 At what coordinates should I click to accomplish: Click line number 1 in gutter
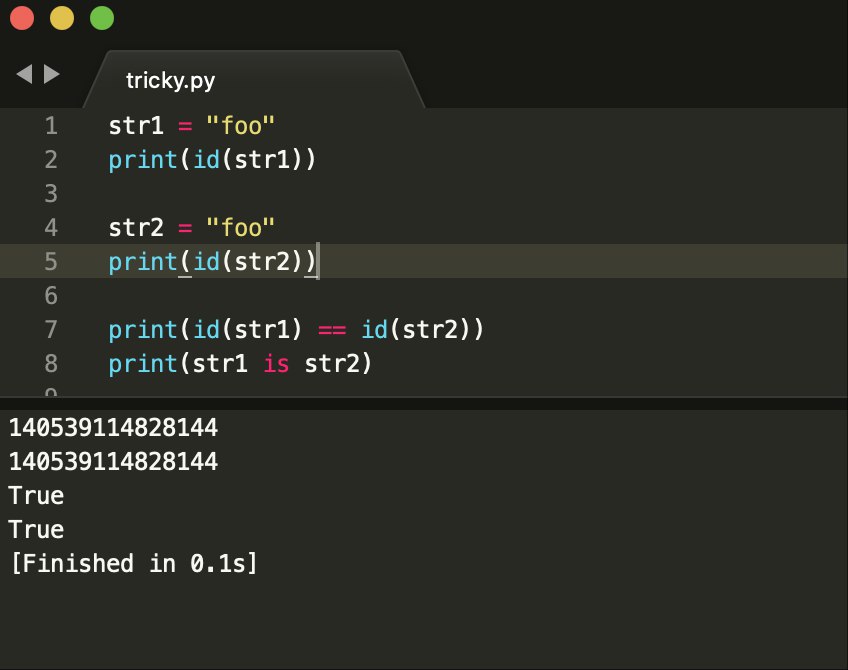[x=51, y=126]
